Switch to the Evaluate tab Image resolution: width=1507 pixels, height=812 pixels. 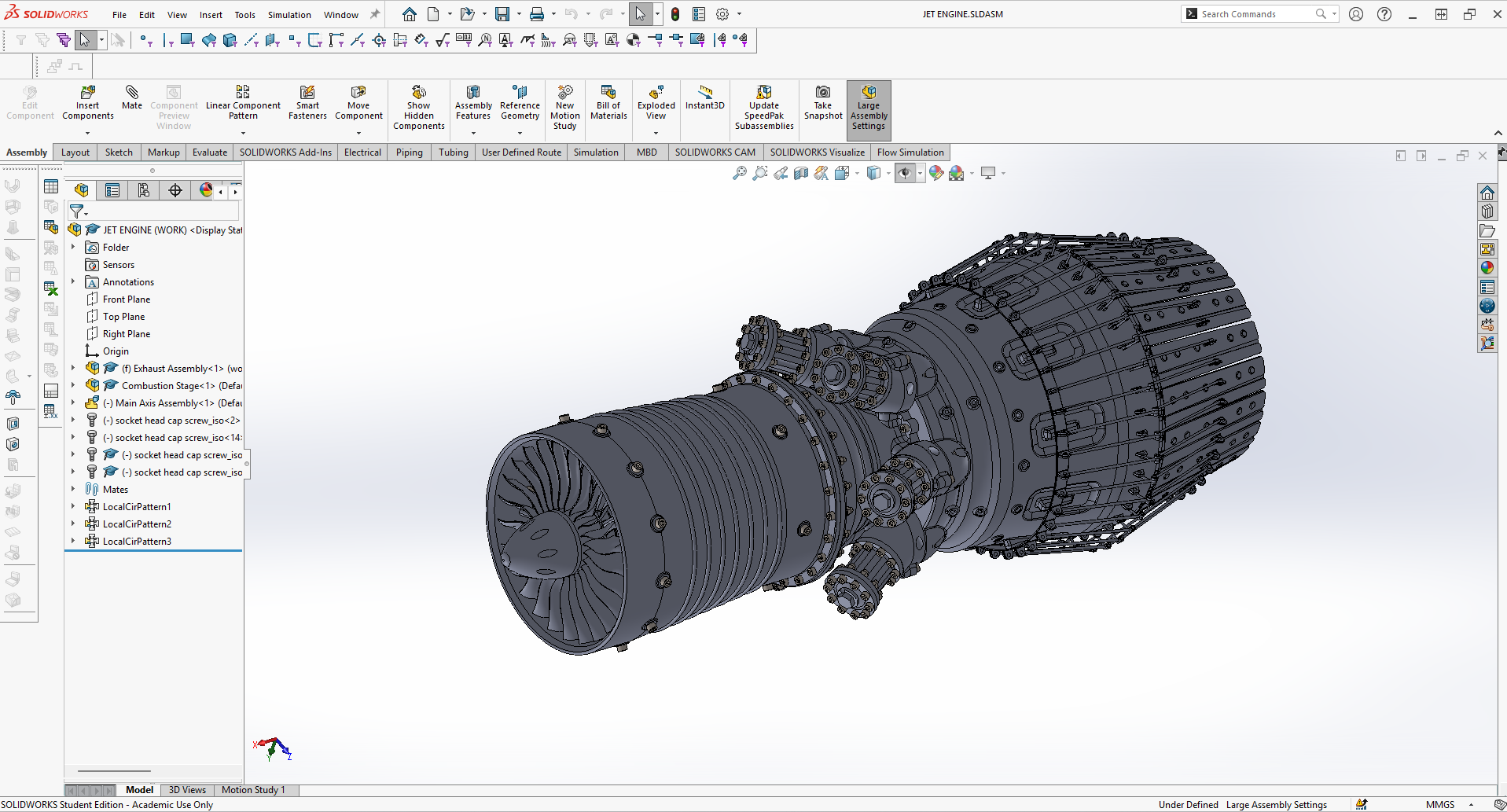(x=210, y=152)
